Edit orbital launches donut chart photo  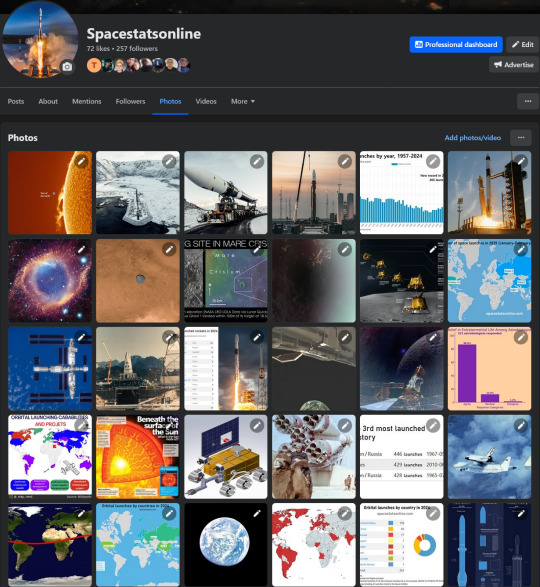coord(433,514)
